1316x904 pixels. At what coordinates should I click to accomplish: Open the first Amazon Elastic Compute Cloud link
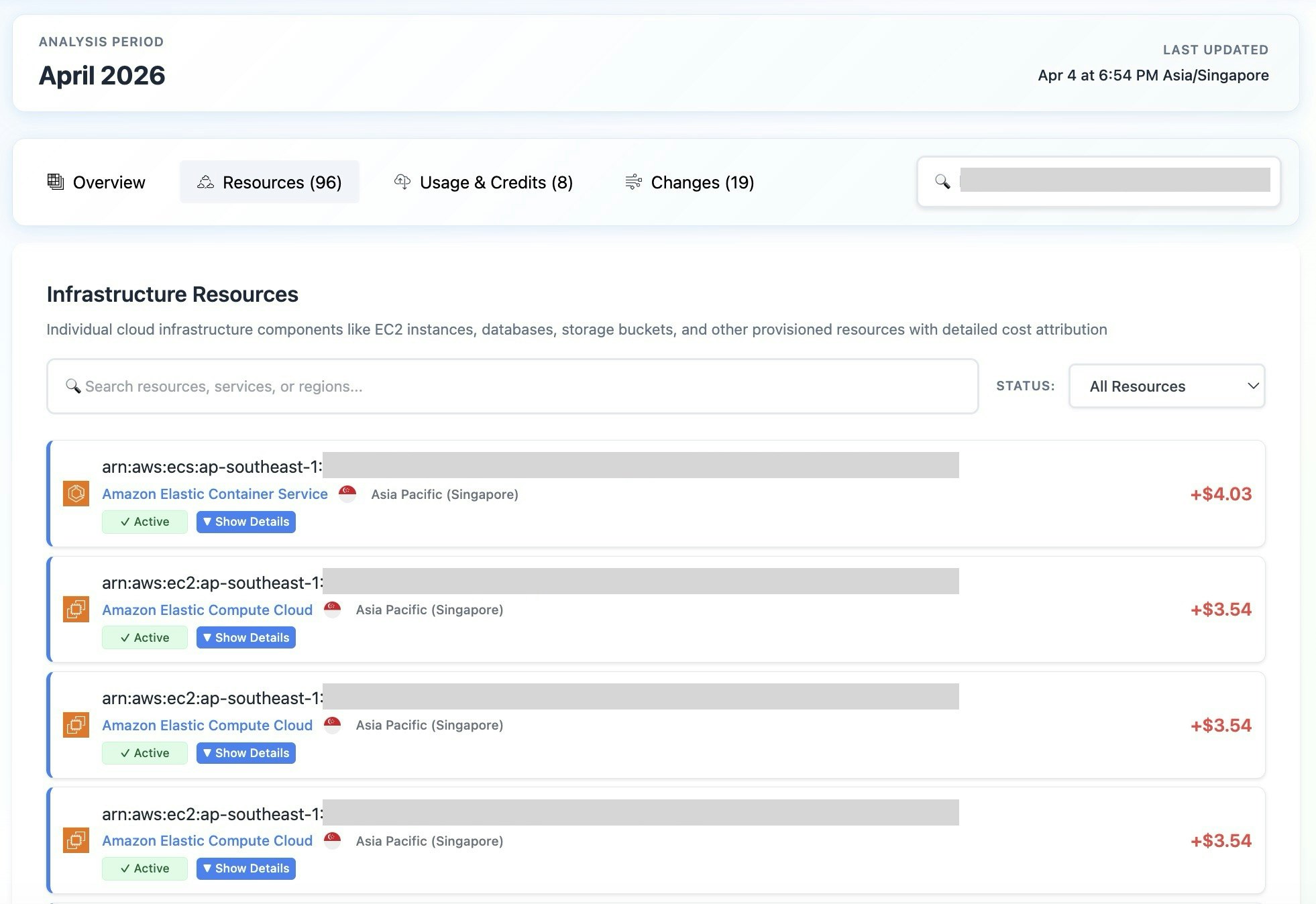pos(207,610)
